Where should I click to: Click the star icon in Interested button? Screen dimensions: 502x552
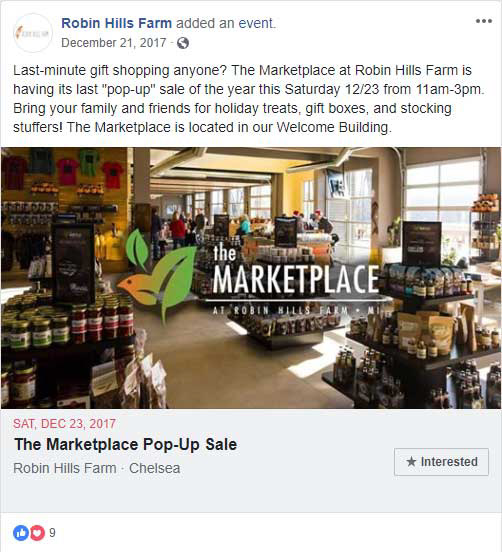click(411, 461)
